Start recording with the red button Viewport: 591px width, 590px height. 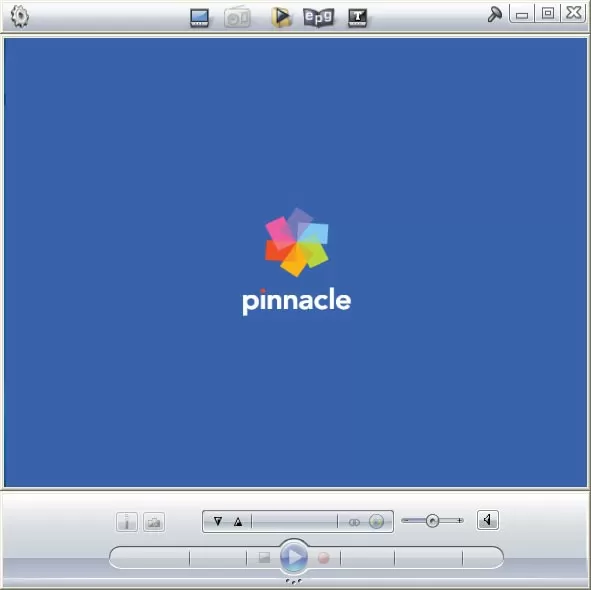click(x=323, y=558)
